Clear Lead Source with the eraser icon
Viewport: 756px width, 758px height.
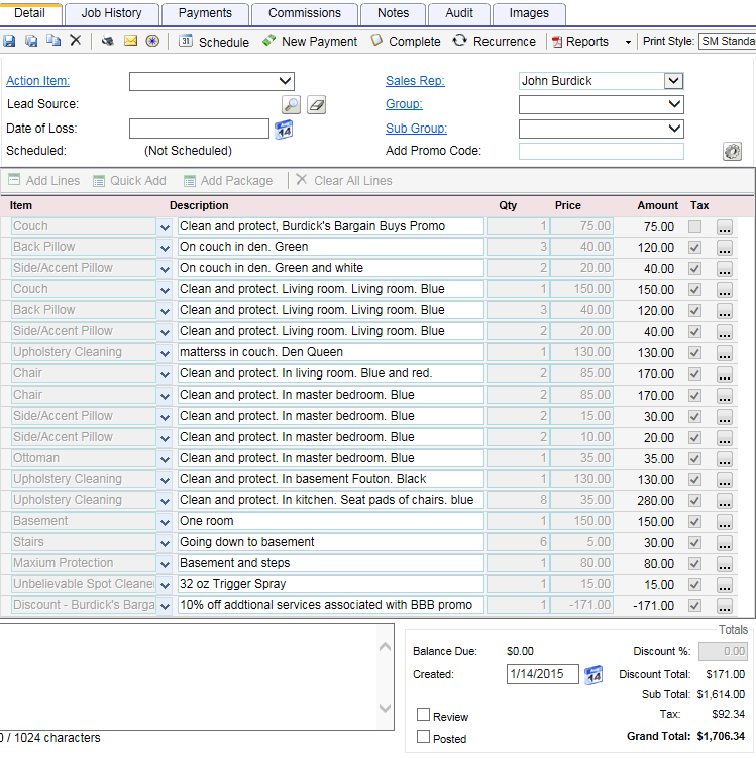[x=316, y=104]
